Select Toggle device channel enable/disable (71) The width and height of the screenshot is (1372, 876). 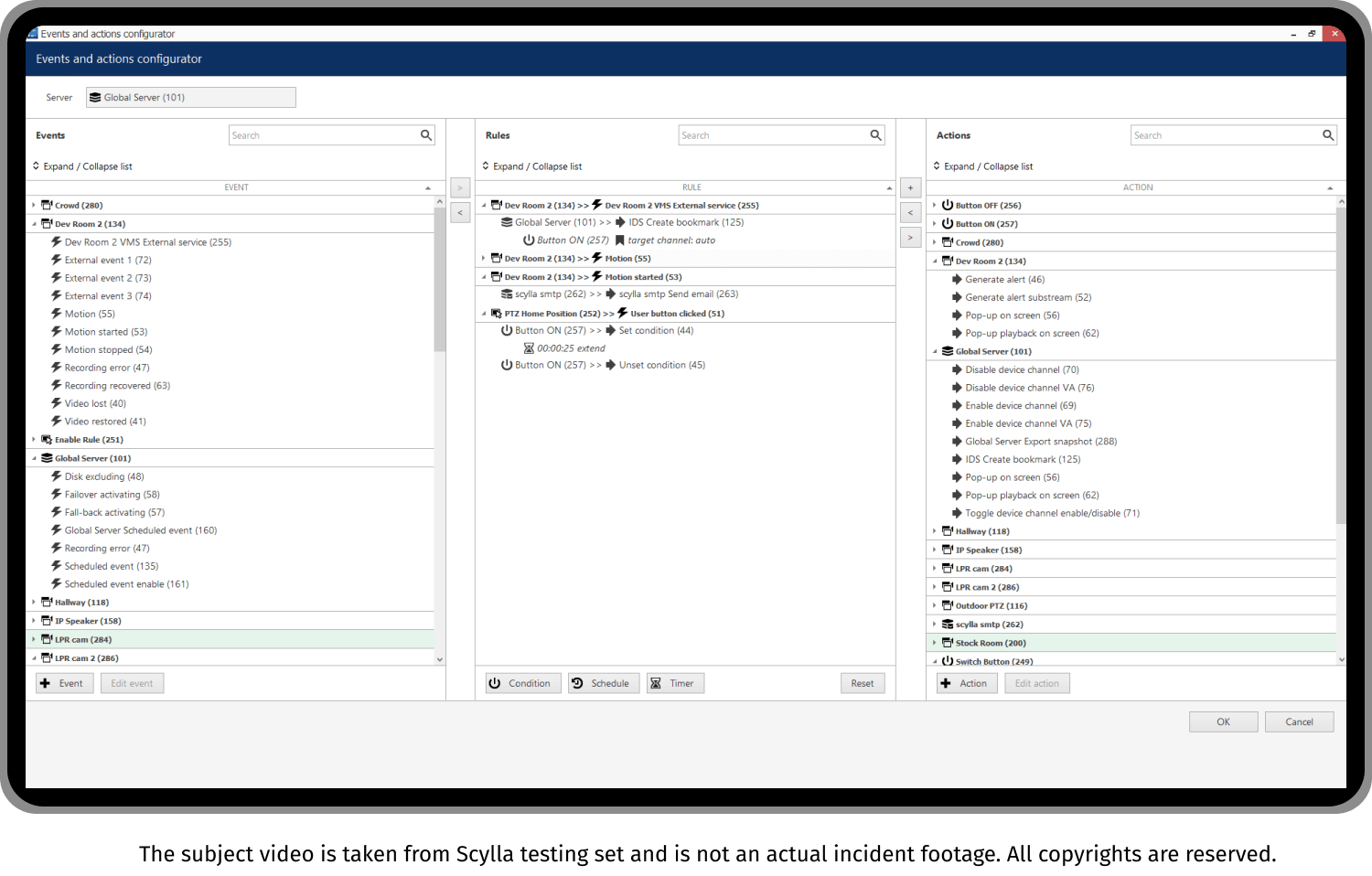pos(1053,514)
